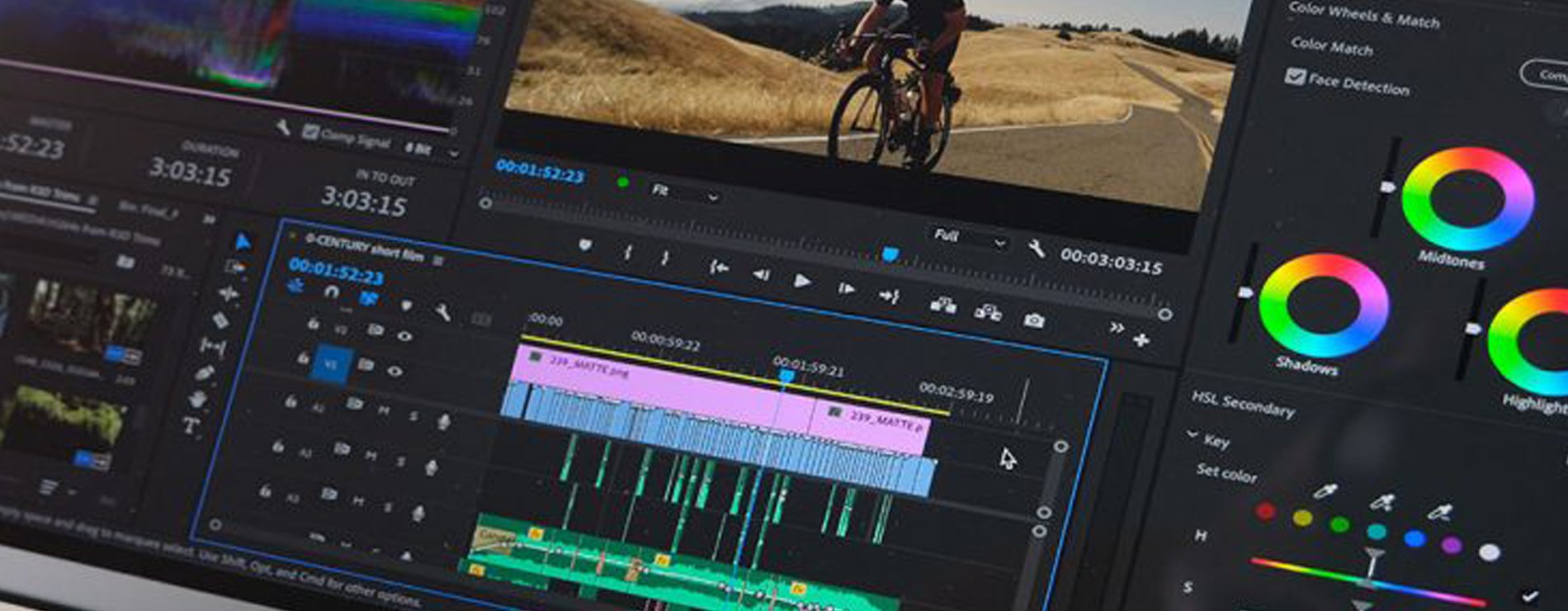Click the Color Match label
Viewport: 1568px width, 611px height.
tap(1332, 46)
